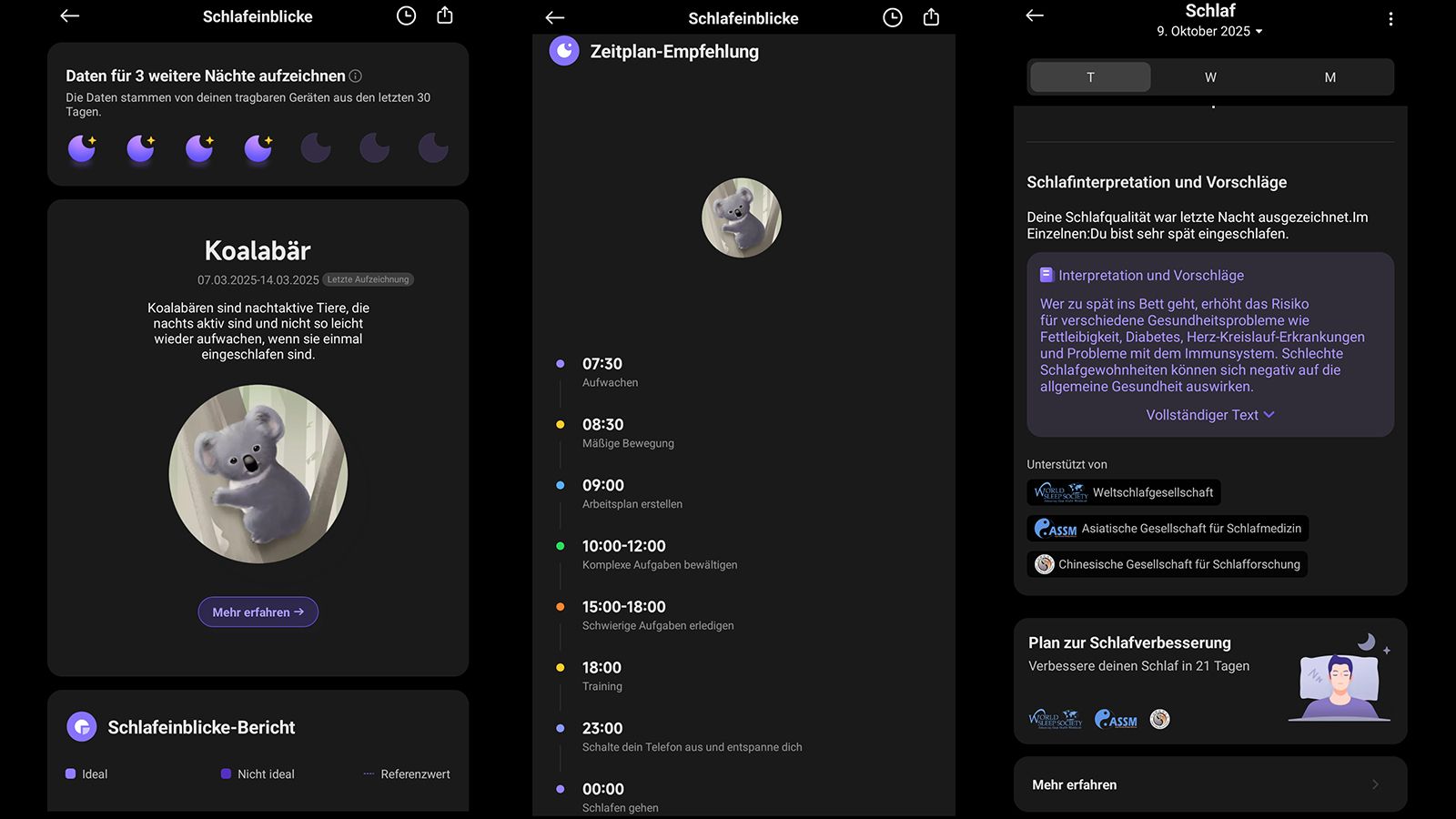Tap share icon on left Schlafeinblicke screen
1456x819 pixels.
point(445,16)
